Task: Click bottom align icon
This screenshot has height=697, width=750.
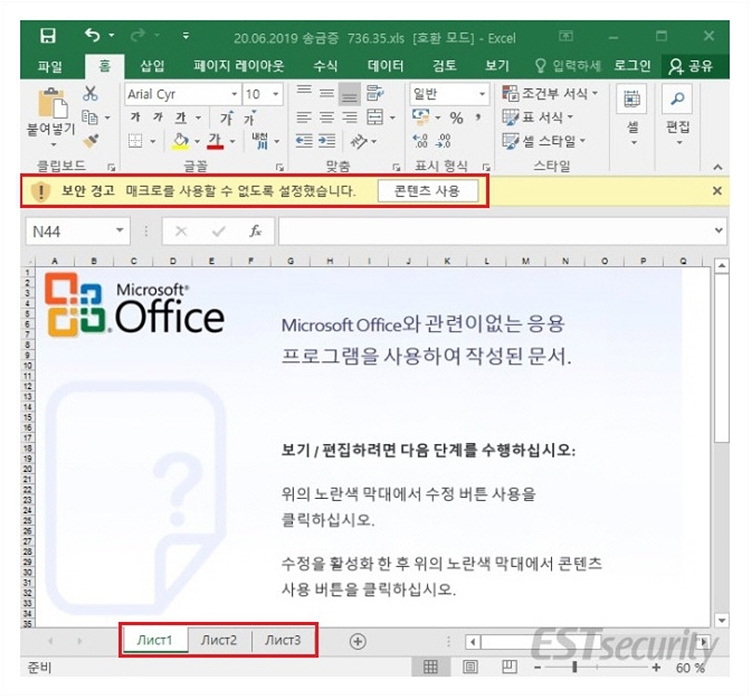Action: pyautogui.click(x=350, y=94)
